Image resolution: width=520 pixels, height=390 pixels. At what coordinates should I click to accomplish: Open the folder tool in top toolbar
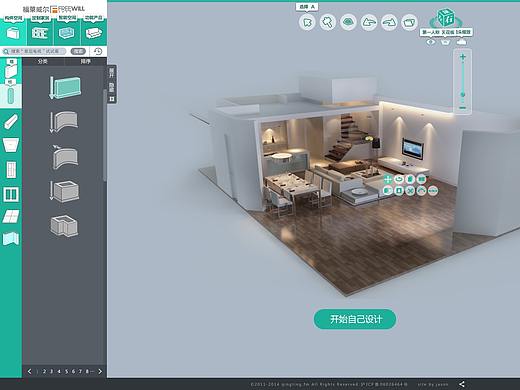[409, 22]
